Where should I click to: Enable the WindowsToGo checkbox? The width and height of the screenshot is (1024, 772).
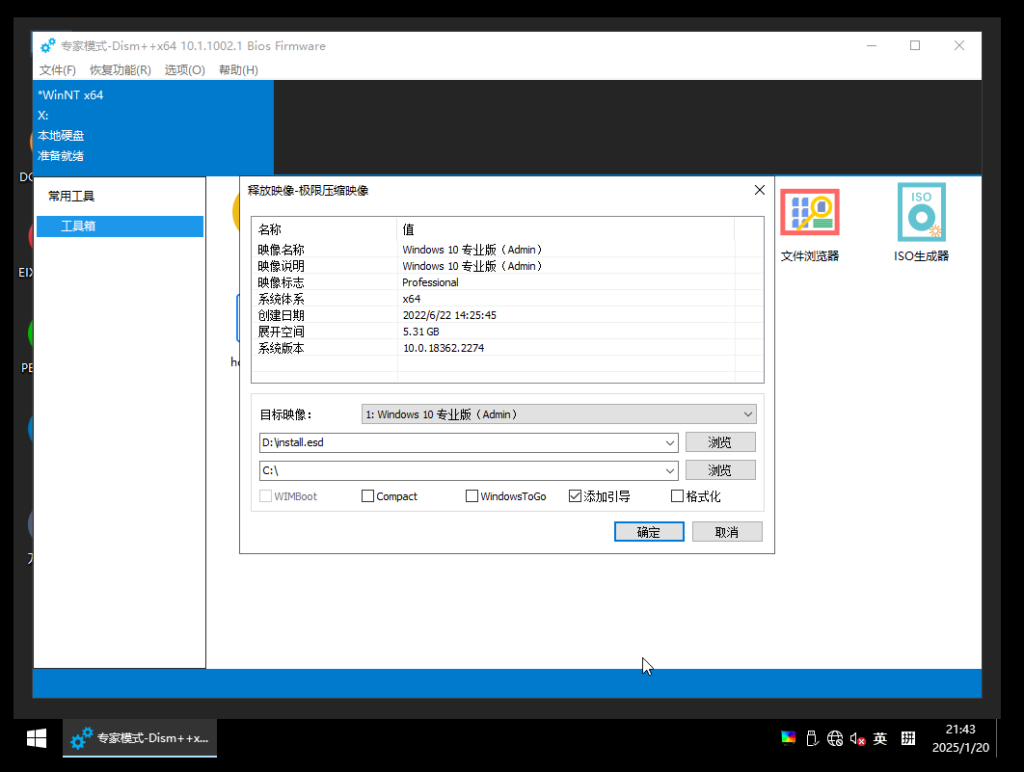472,496
